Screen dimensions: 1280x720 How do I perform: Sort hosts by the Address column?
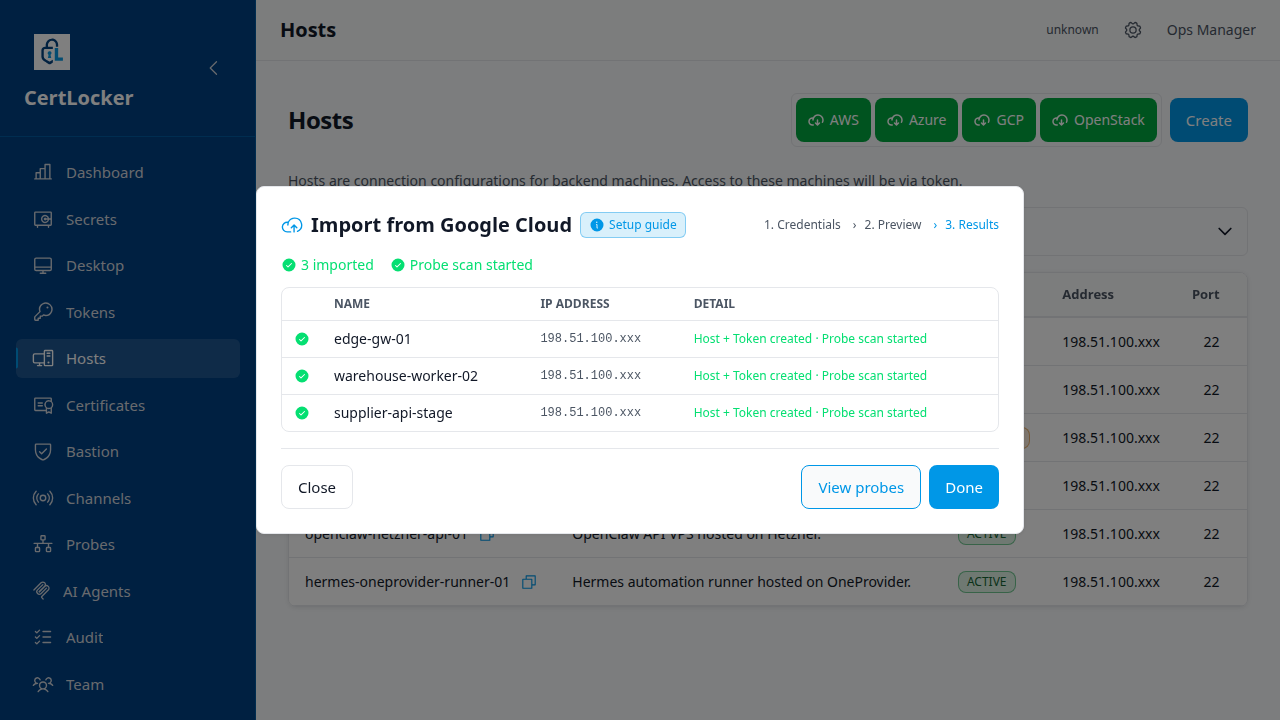pos(1088,294)
